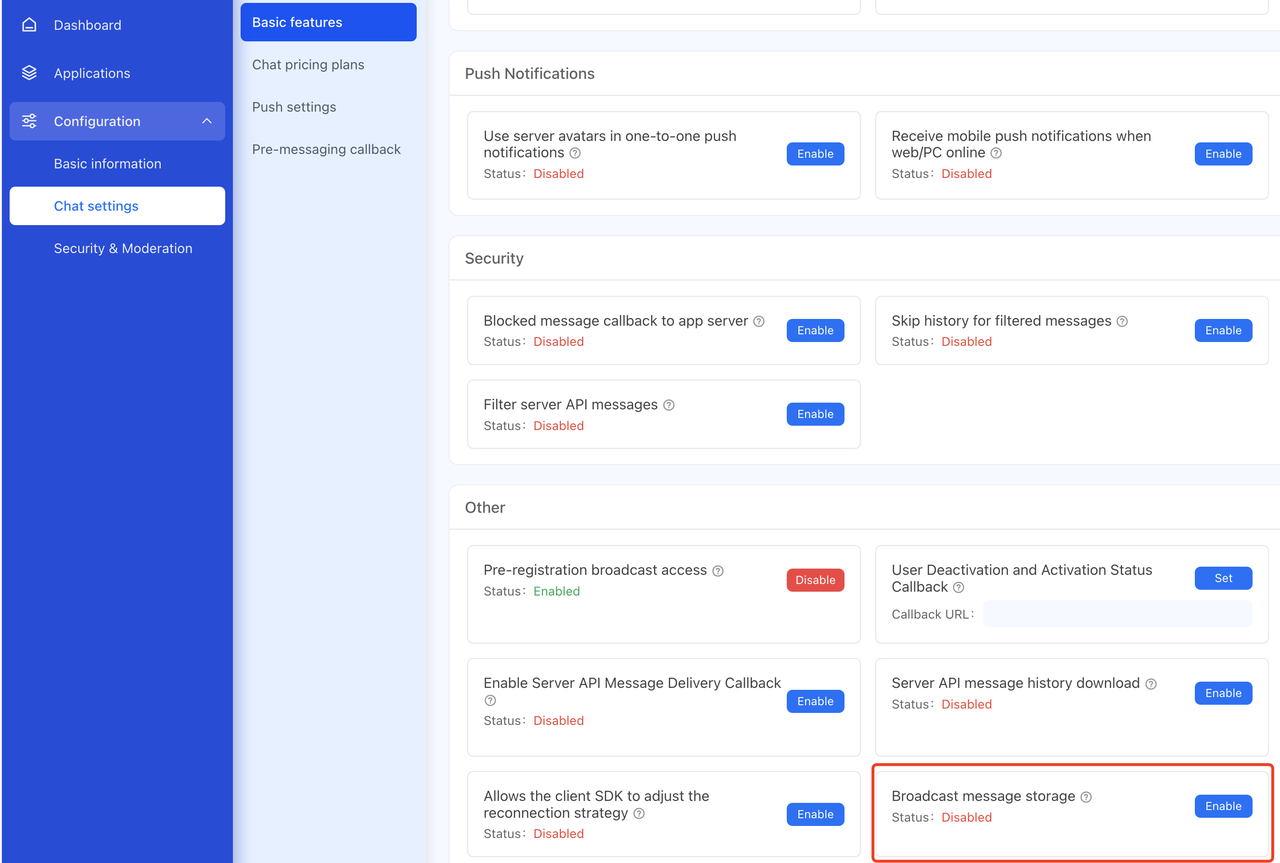Open help icon beside Server API message history download
Image resolution: width=1280 pixels, height=863 pixels.
click(x=1151, y=684)
